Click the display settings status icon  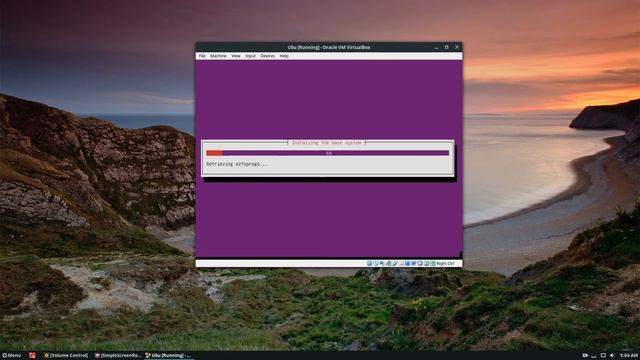(407, 264)
